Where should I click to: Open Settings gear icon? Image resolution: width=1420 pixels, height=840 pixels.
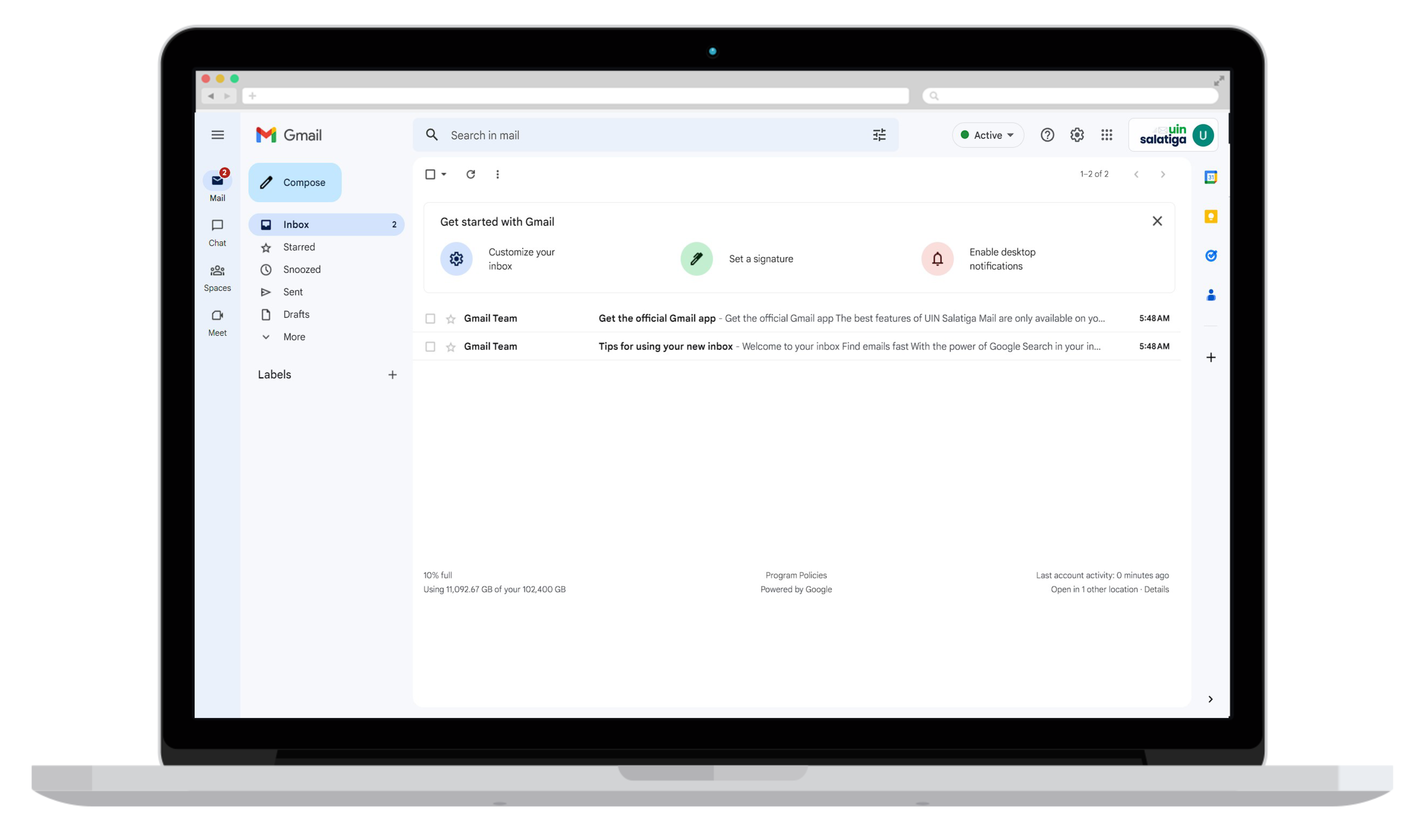1076,135
